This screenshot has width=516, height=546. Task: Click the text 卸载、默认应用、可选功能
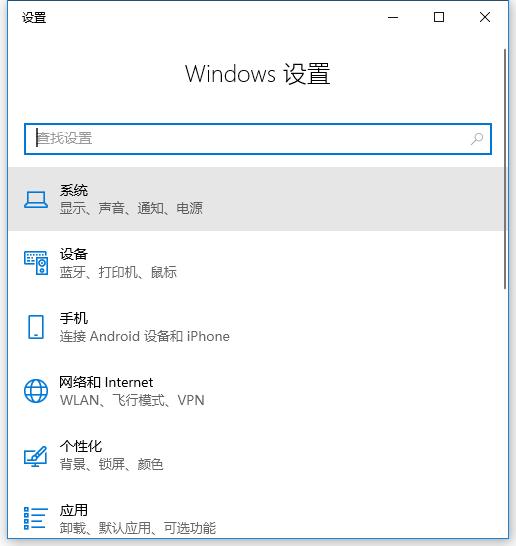[138, 528]
